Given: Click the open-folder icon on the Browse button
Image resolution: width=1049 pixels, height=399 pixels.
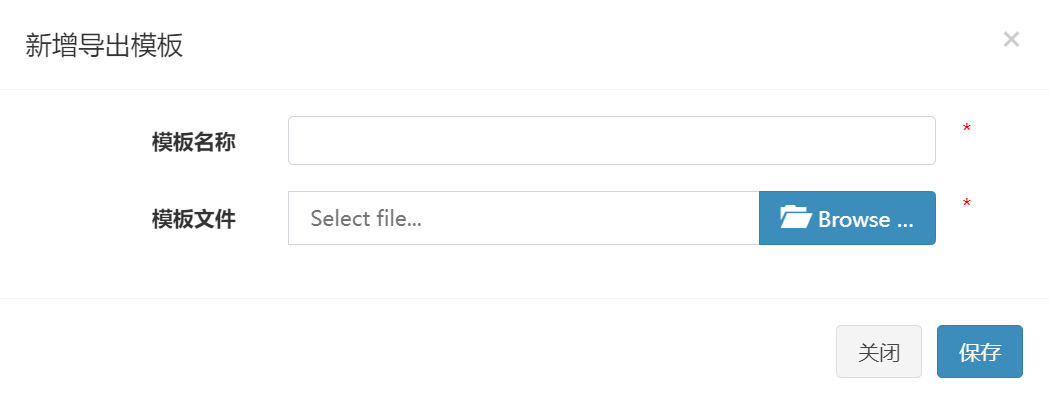Looking at the screenshot, I should 795,218.
